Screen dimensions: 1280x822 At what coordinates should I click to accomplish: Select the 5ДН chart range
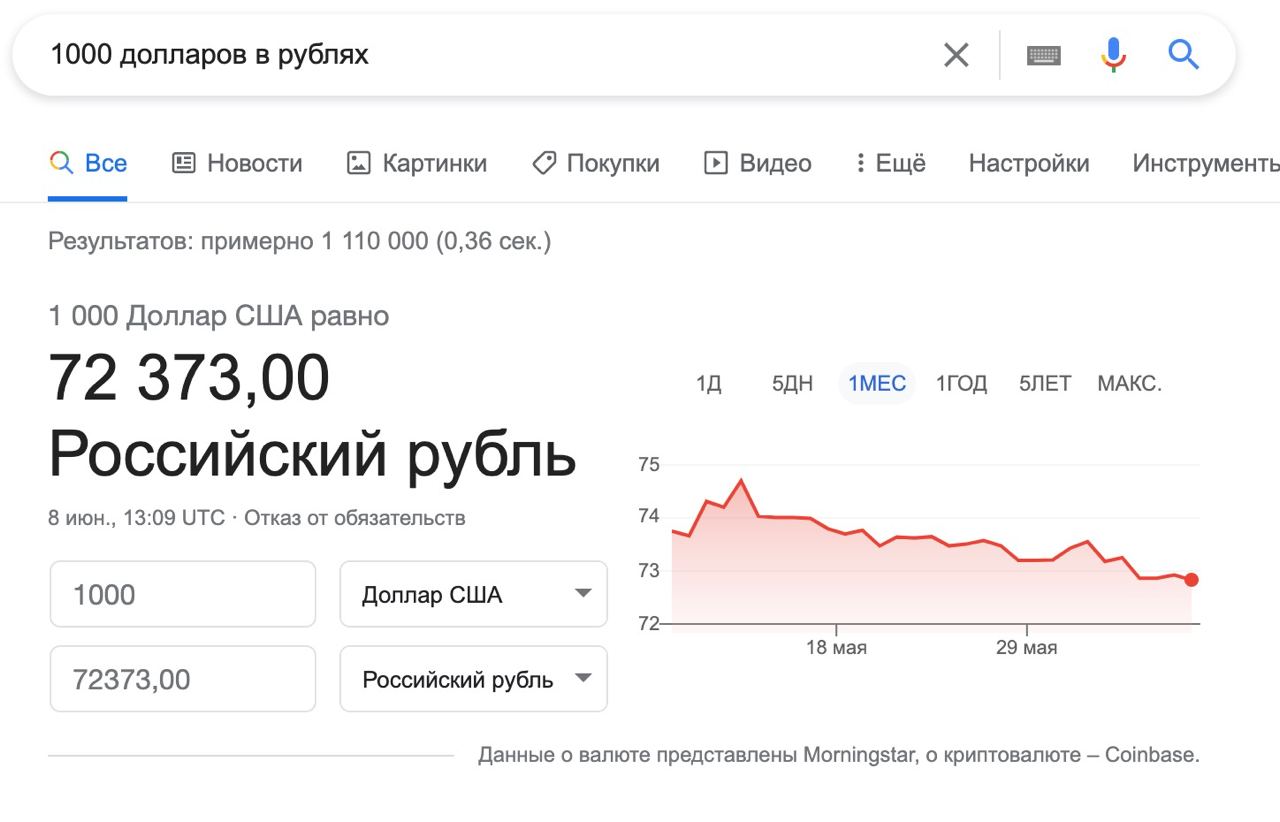click(792, 383)
